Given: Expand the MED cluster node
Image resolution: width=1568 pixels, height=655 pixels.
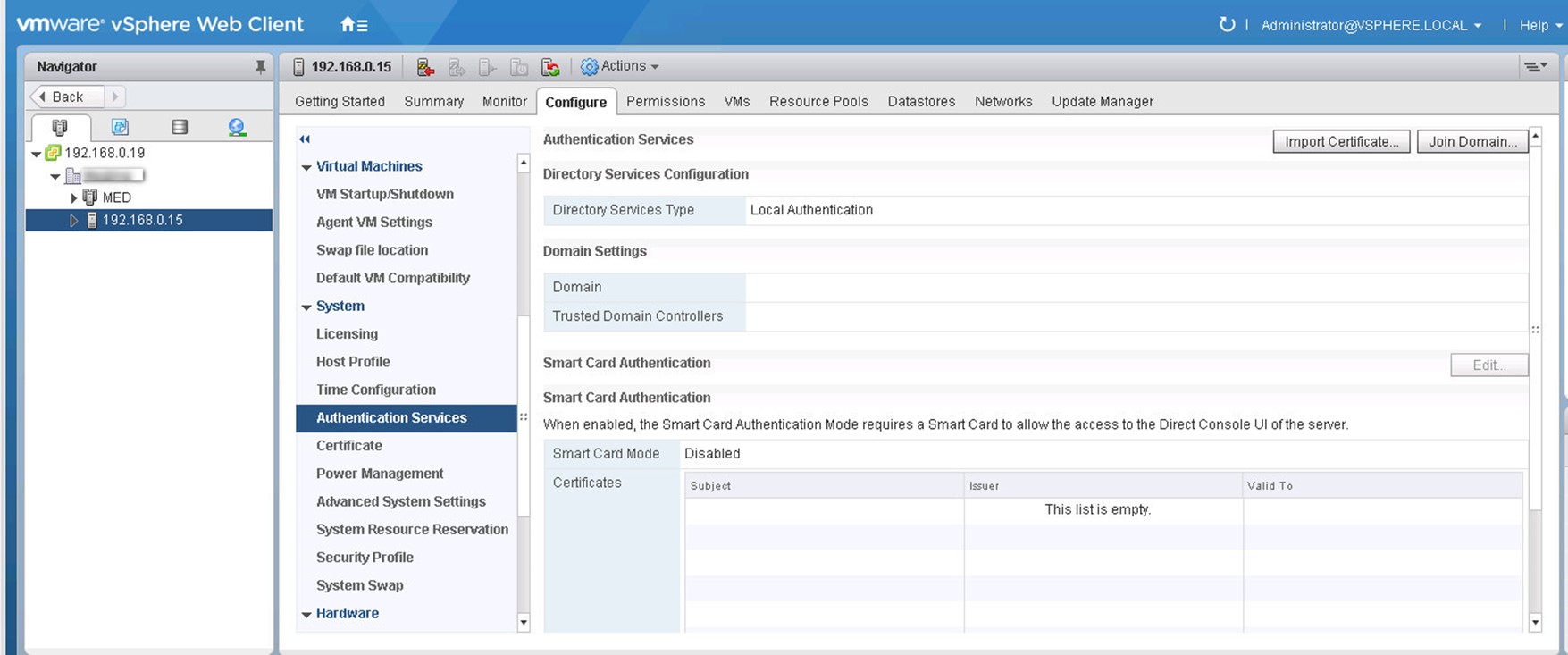Looking at the screenshot, I should click(74, 198).
